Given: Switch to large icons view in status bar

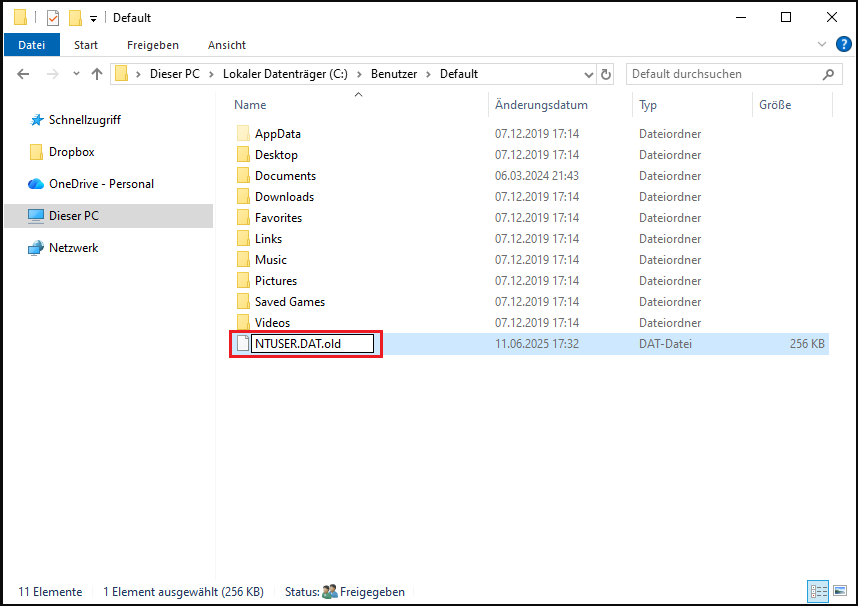Looking at the screenshot, I should pyautogui.click(x=840, y=591).
